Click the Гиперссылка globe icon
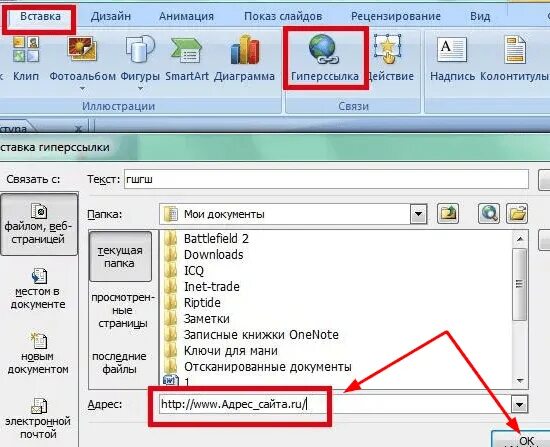550x447 pixels. pos(324,50)
